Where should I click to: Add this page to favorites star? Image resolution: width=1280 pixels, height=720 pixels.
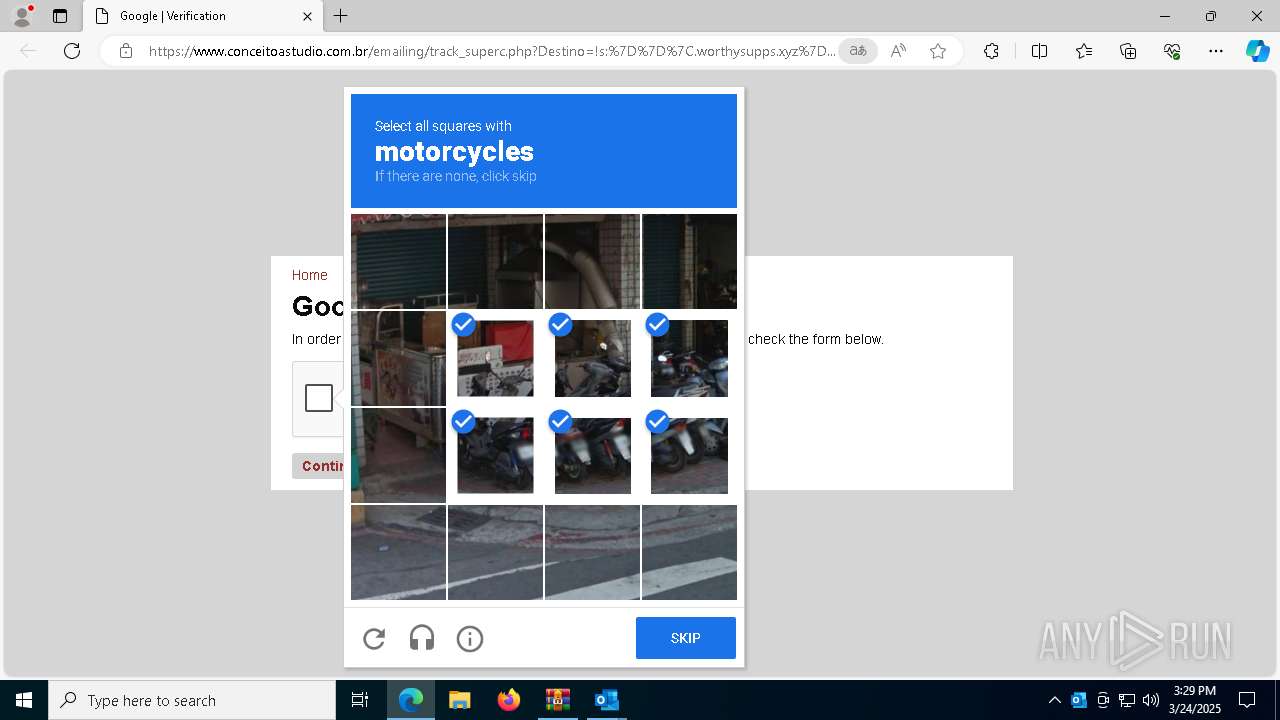938,51
